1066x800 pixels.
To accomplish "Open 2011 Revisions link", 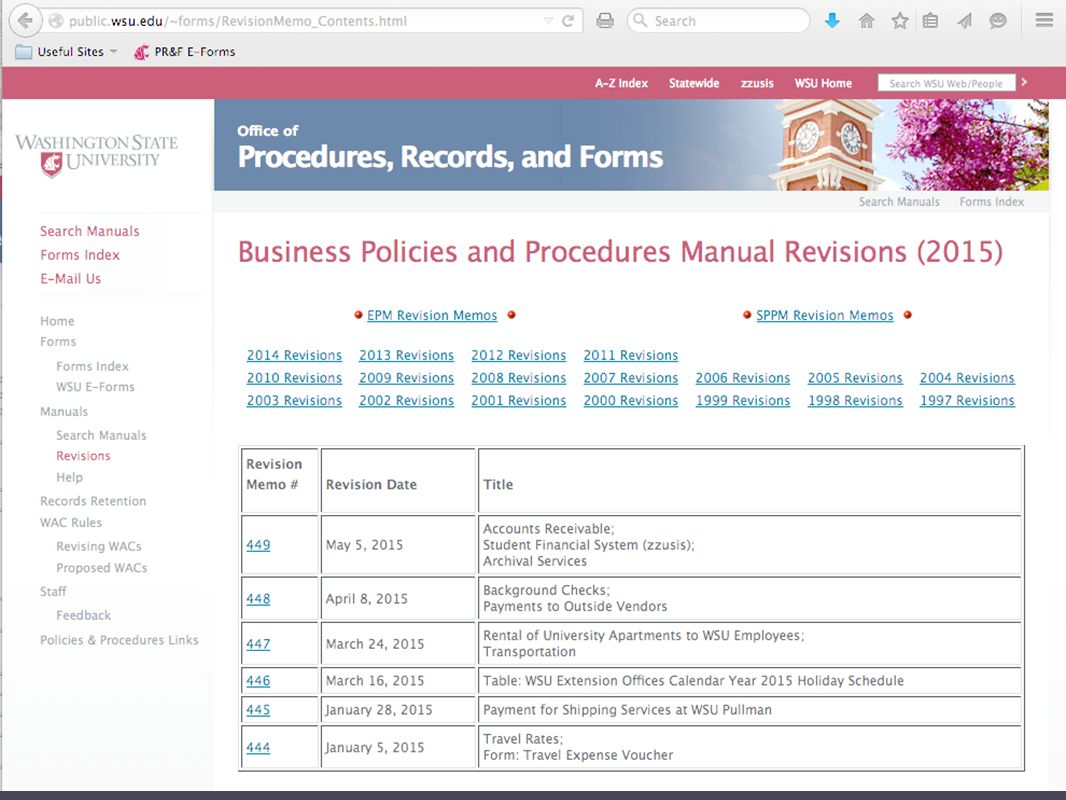I will coord(631,355).
